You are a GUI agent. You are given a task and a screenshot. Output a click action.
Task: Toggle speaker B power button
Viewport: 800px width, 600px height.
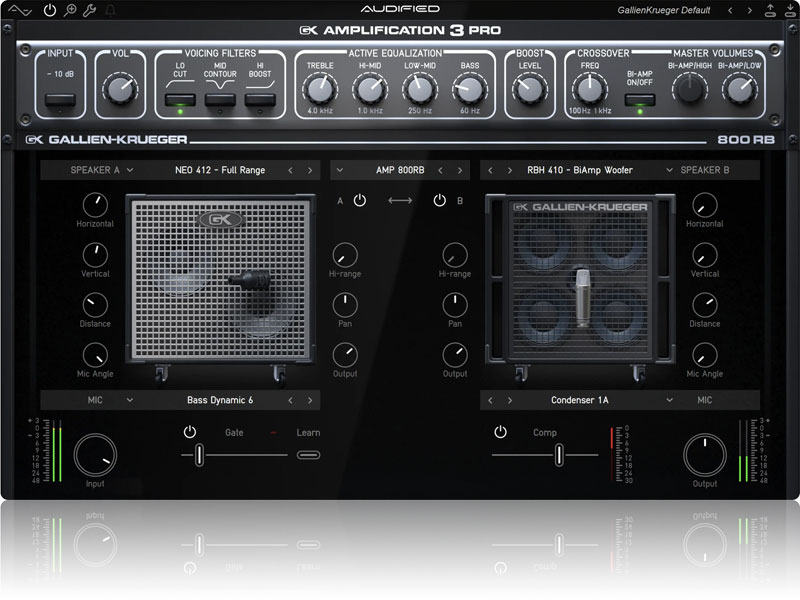(x=439, y=201)
